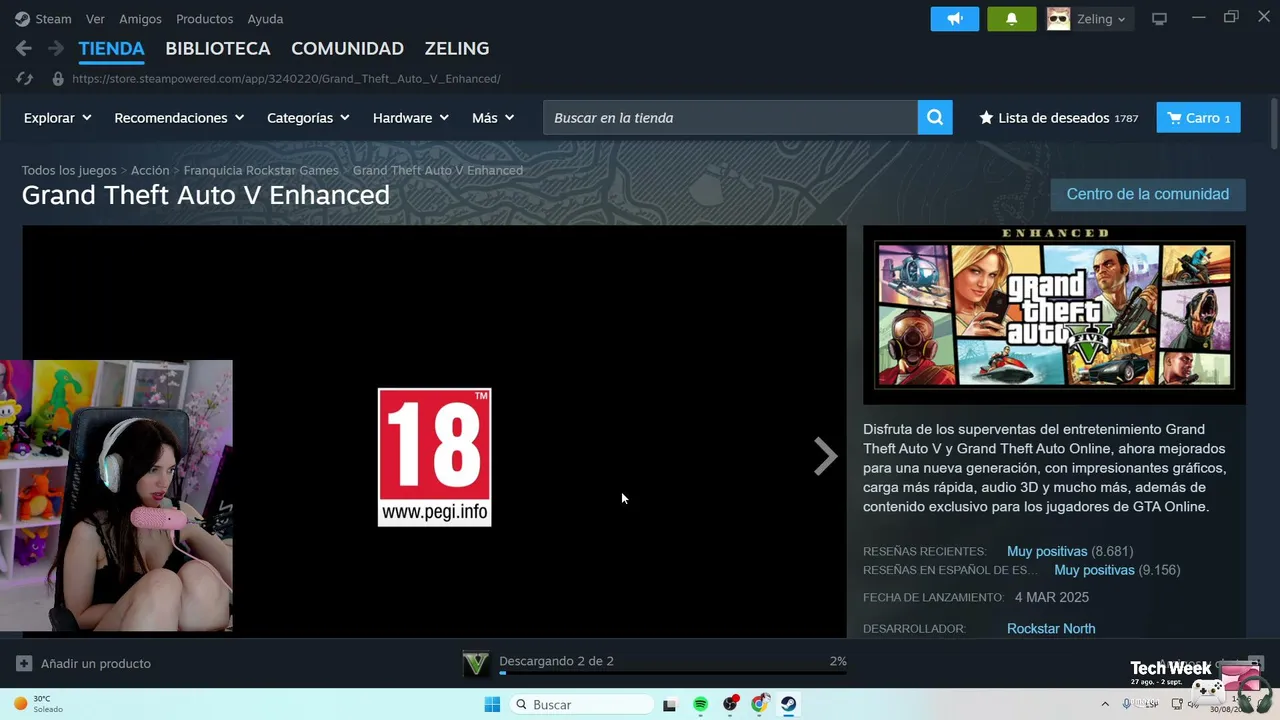Click the PEGI 18 rating image

click(x=434, y=457)
